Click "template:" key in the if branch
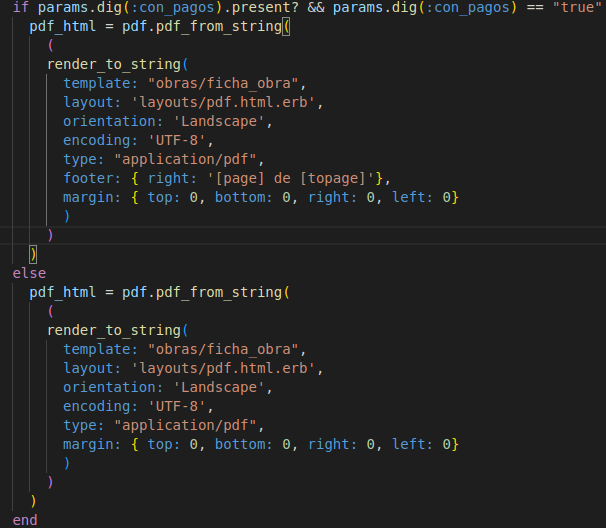The image size is (606, 528). point(100,83)
